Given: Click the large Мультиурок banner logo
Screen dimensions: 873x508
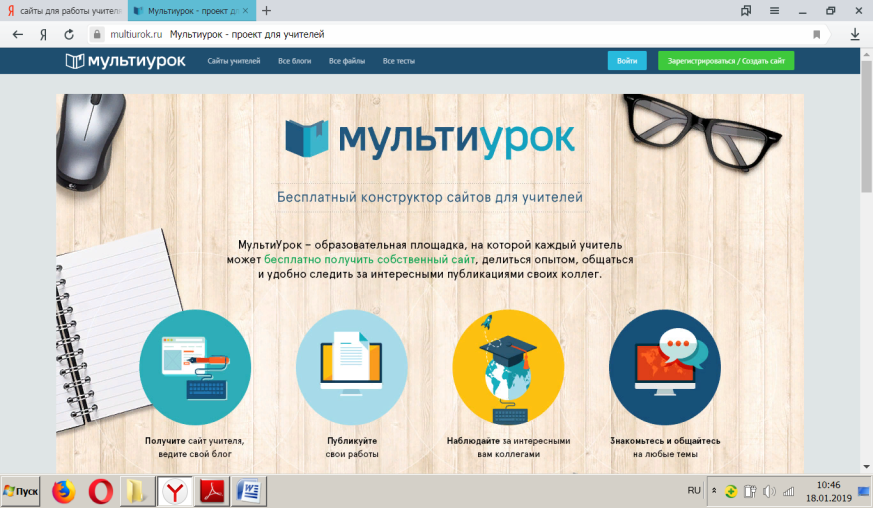Looking at the screenshot, I should (430, 138).
